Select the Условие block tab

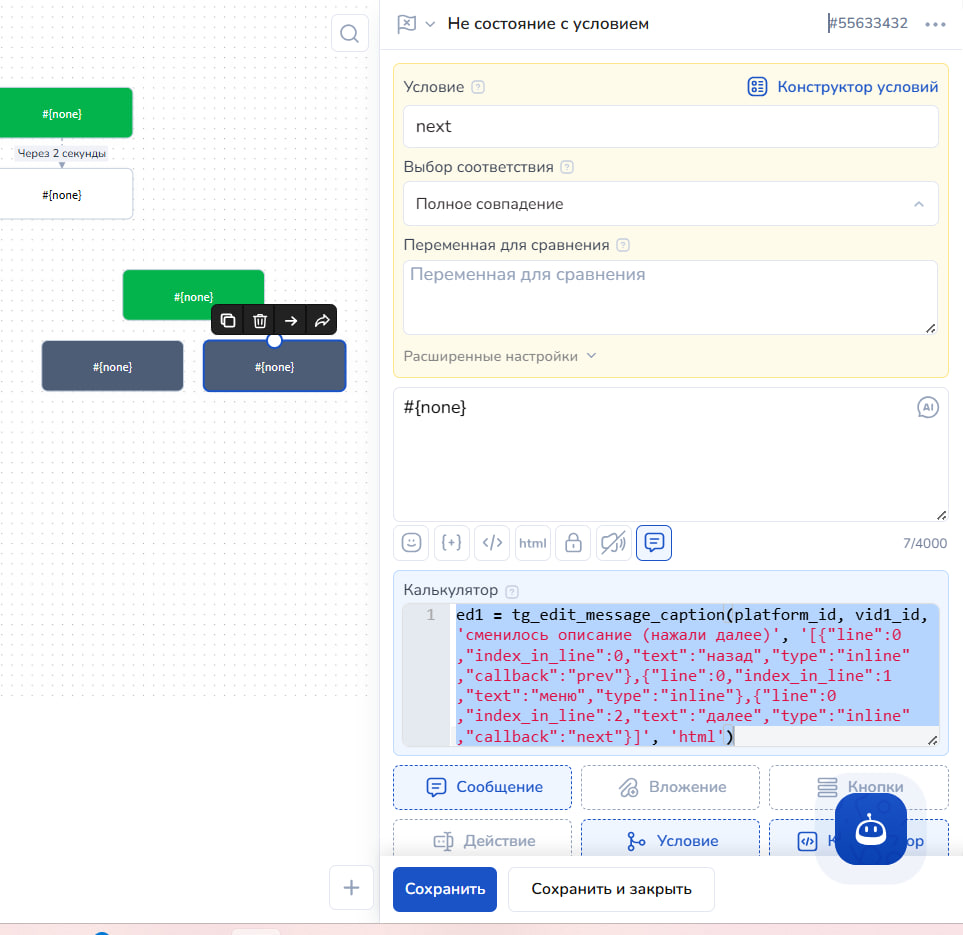[x=671, y=839]
